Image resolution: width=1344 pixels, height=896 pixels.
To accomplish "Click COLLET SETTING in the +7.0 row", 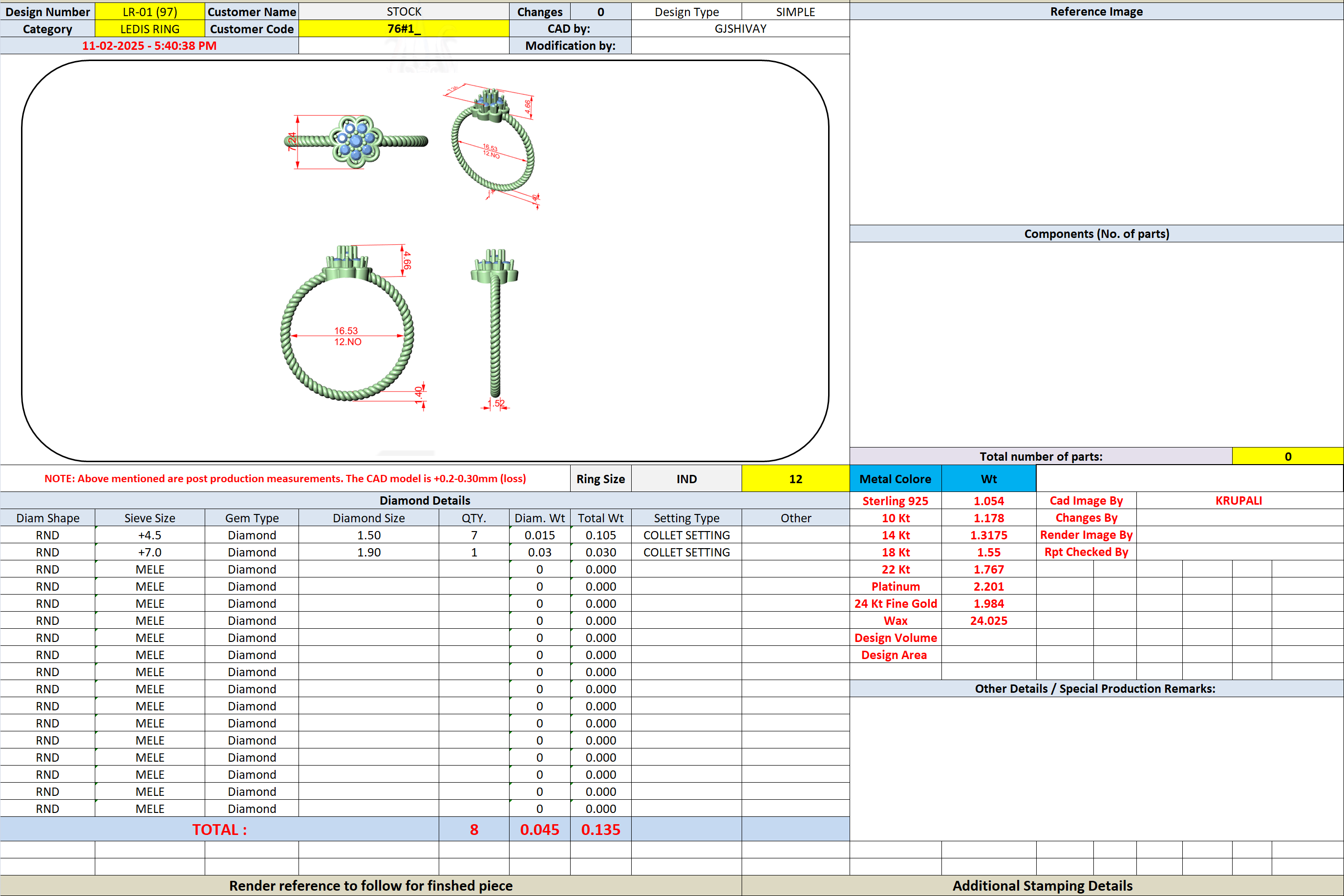I will click(686, 552).
